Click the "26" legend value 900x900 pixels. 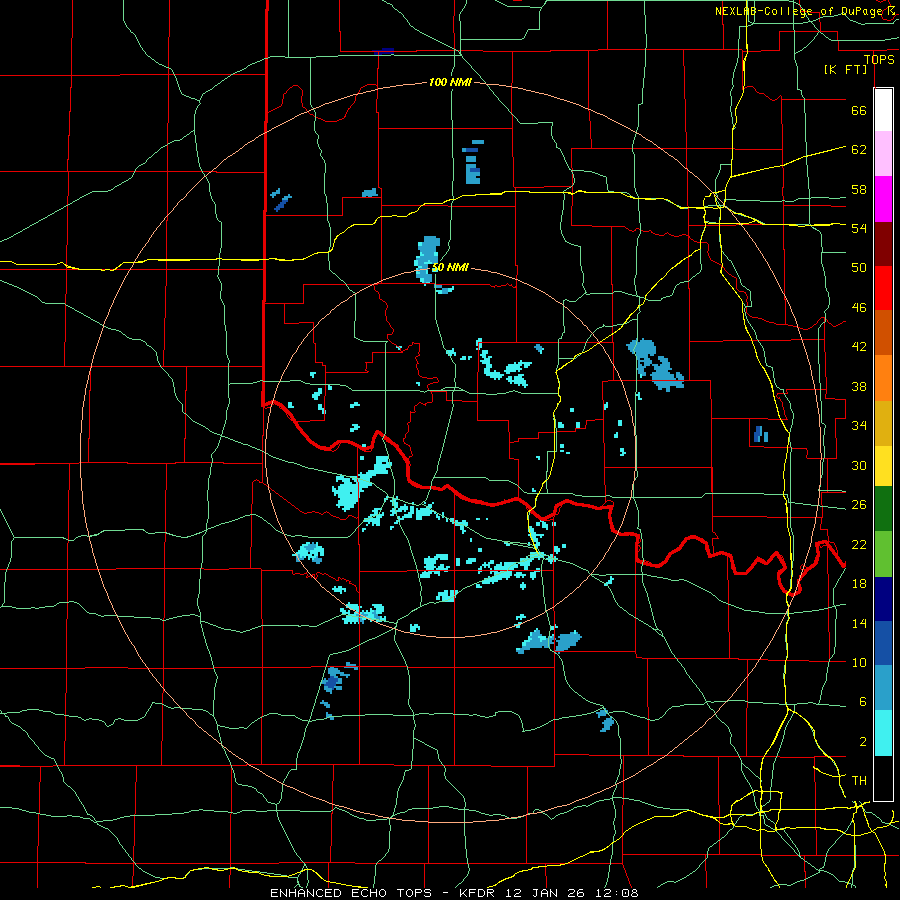tap(859, 505)
